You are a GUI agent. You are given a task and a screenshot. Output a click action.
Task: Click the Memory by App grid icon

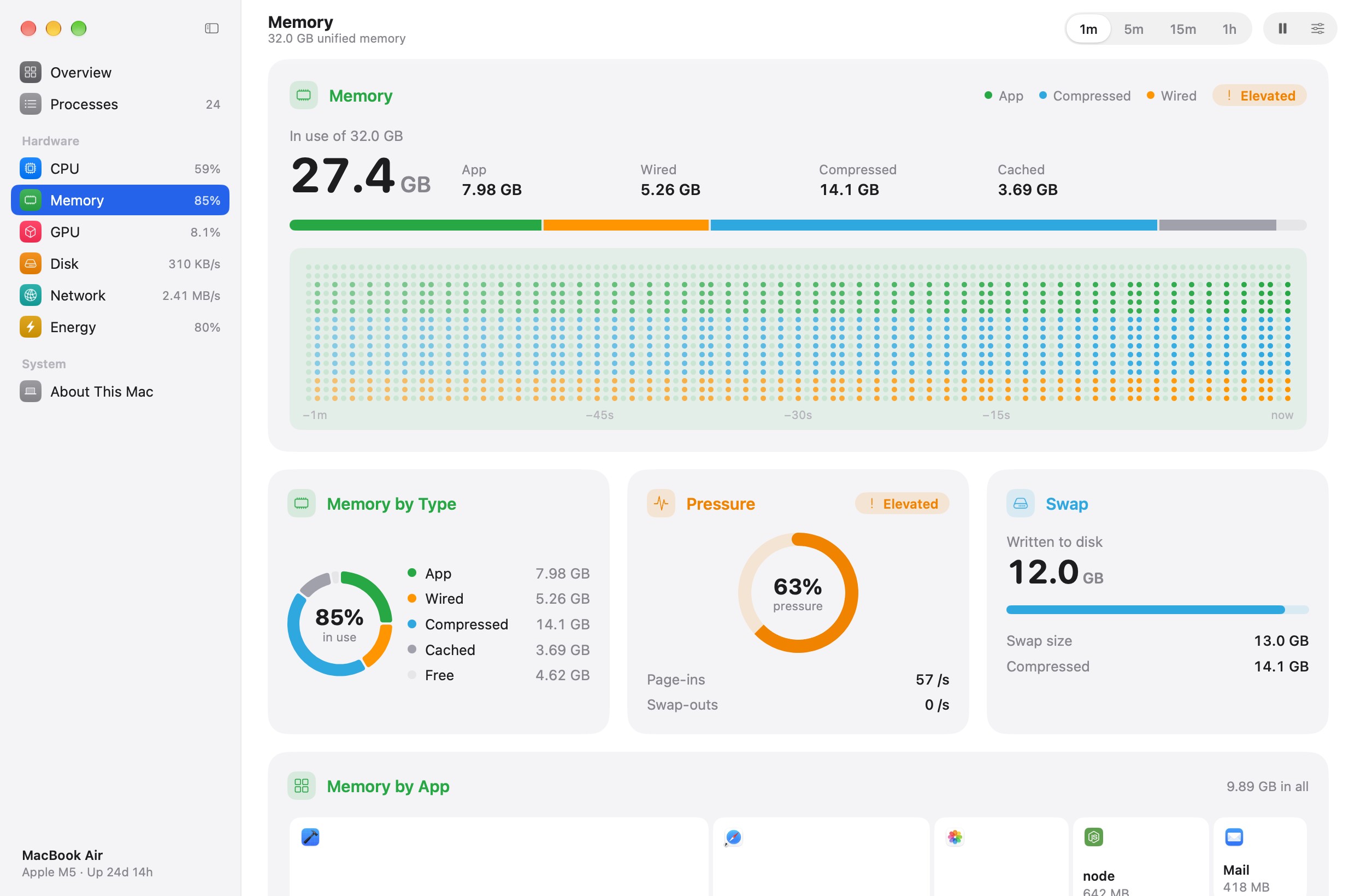click(301, 786)
